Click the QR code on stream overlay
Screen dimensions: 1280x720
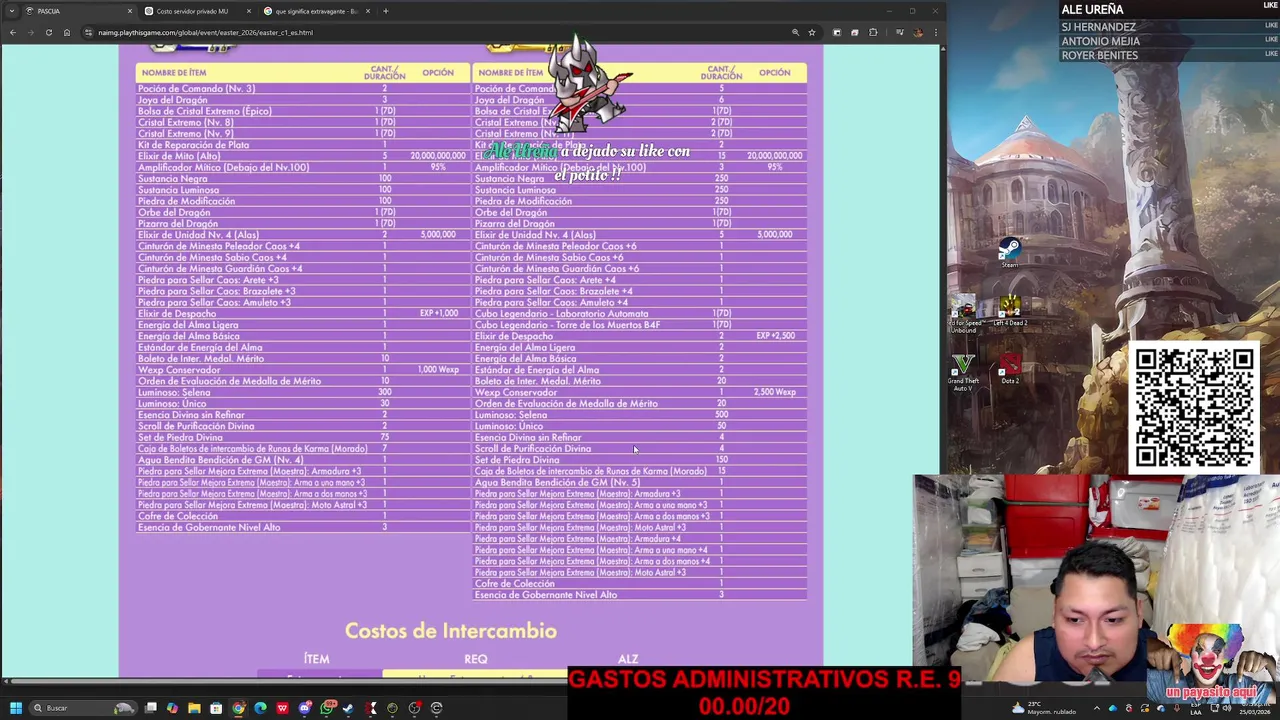1194,408
